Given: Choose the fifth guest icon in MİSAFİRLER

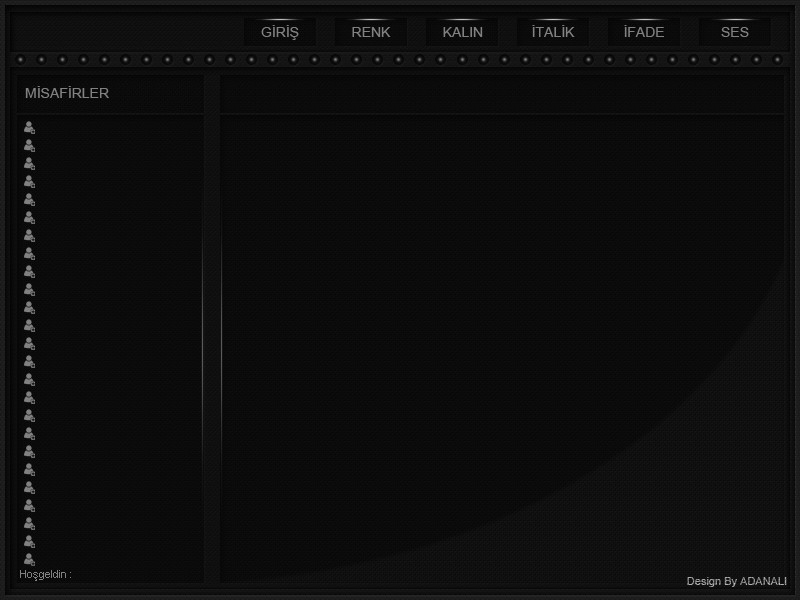Looking at the screenshot, I should tap(29, 200).
